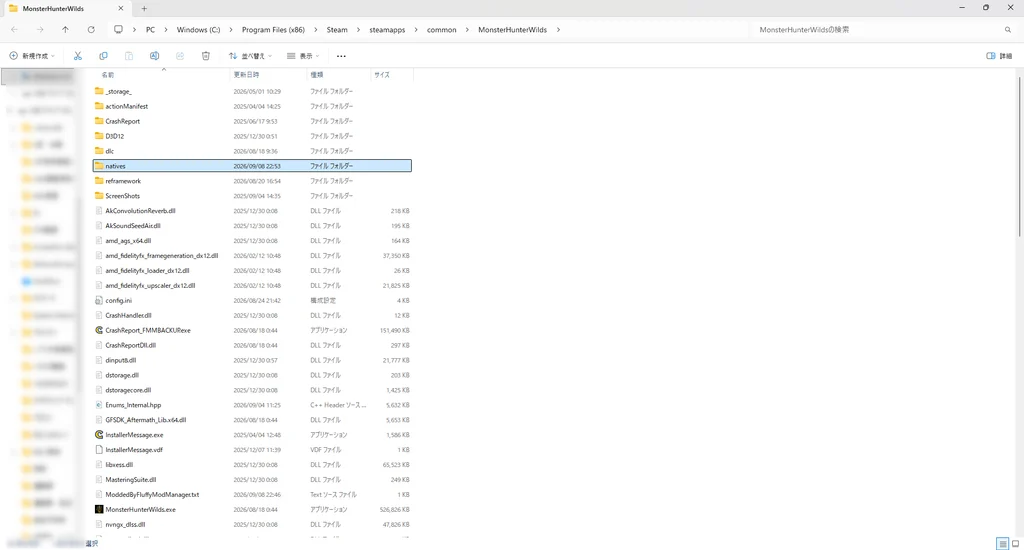The width and height of the screenshot is (1024, 550).
Task: Switch to details list view icon
Action: click(1002, 543)
